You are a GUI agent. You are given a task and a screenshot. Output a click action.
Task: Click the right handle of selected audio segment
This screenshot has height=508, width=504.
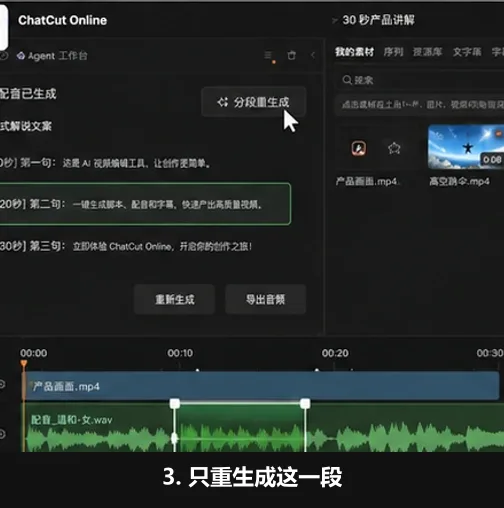coord(305,403)
